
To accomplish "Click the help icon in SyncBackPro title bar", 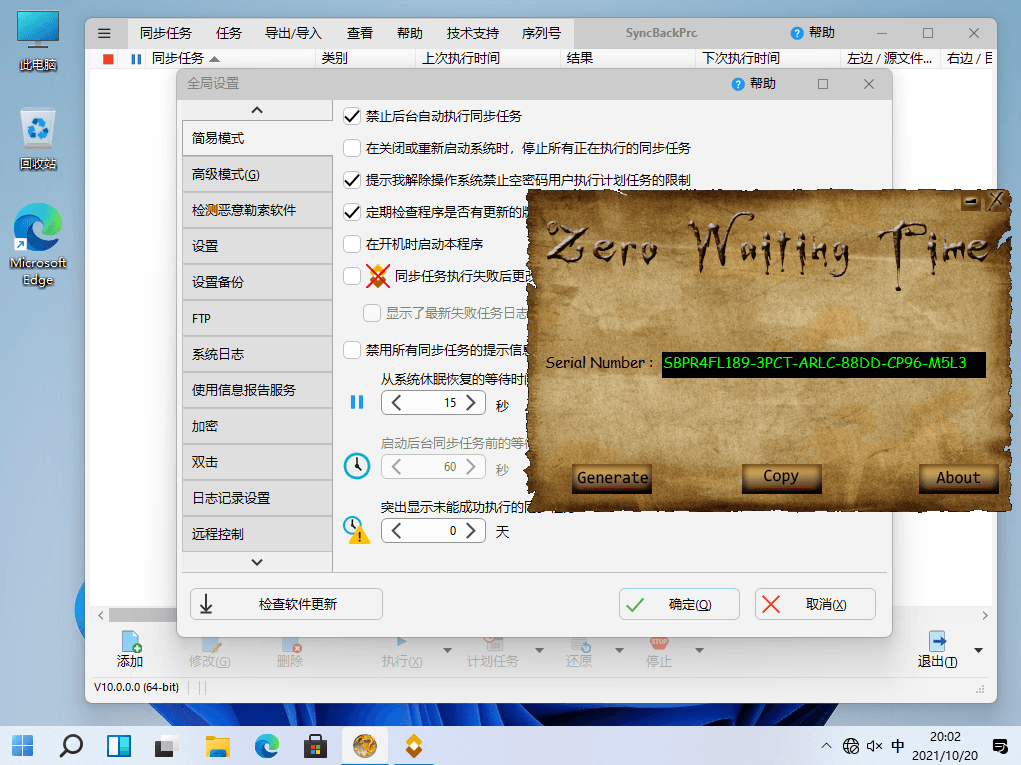I will click(796, 33).
